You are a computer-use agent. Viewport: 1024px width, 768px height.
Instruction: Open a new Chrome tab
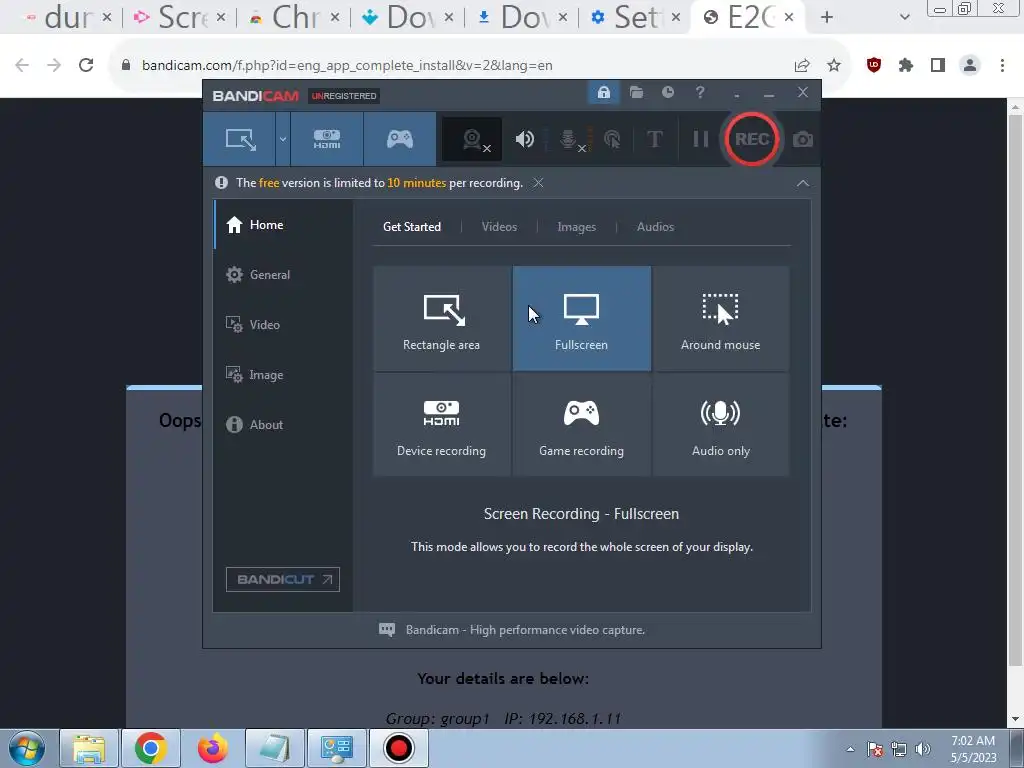[827, 17]
